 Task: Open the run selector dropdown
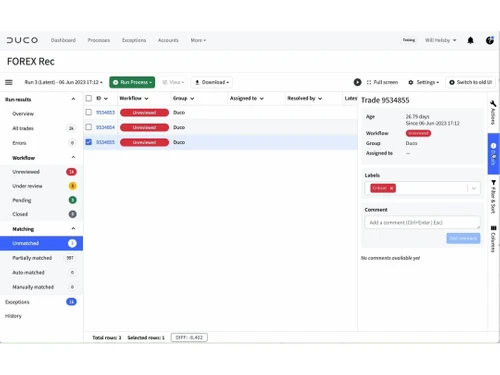[x=63, y=82]
